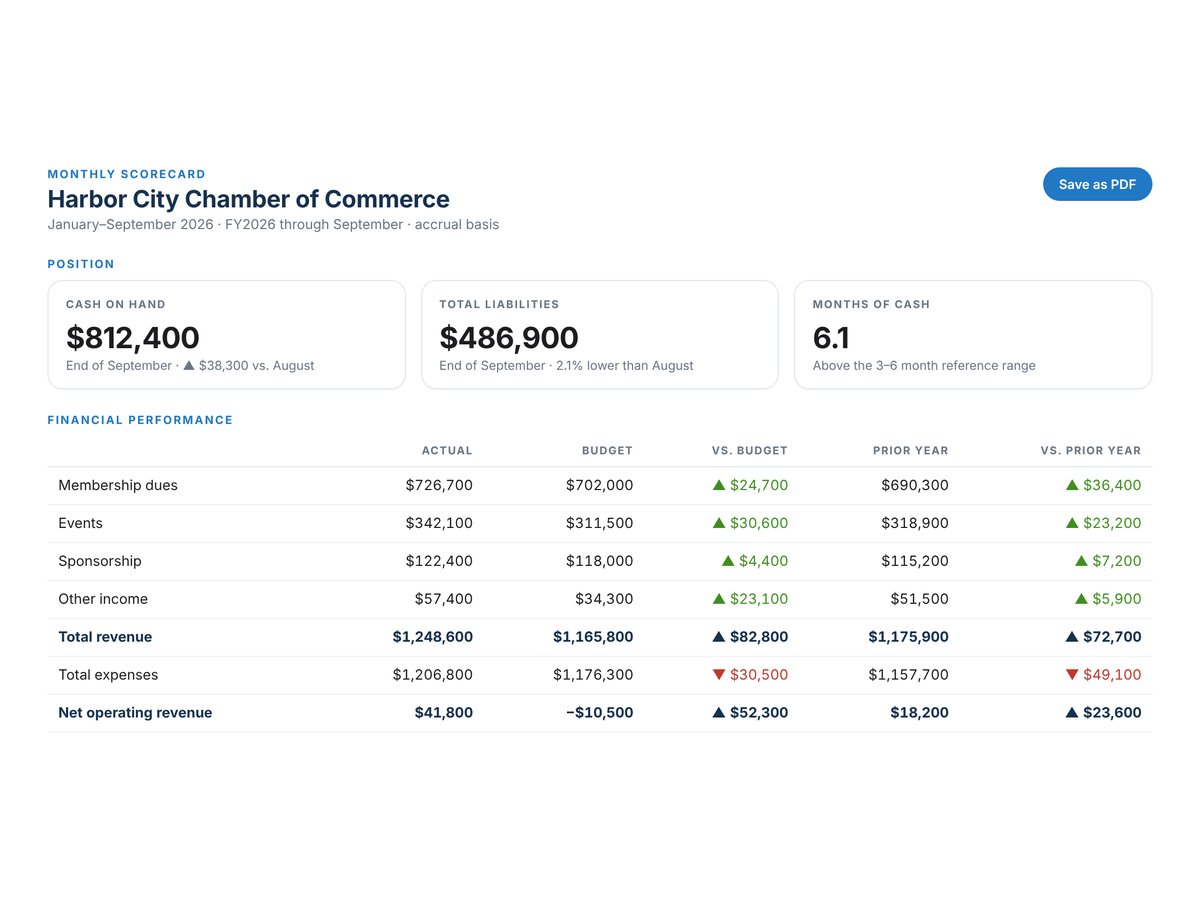Click the up triangle beside $23,100
This screenshot has width=1200, height=900.
(x=719, y=599)
